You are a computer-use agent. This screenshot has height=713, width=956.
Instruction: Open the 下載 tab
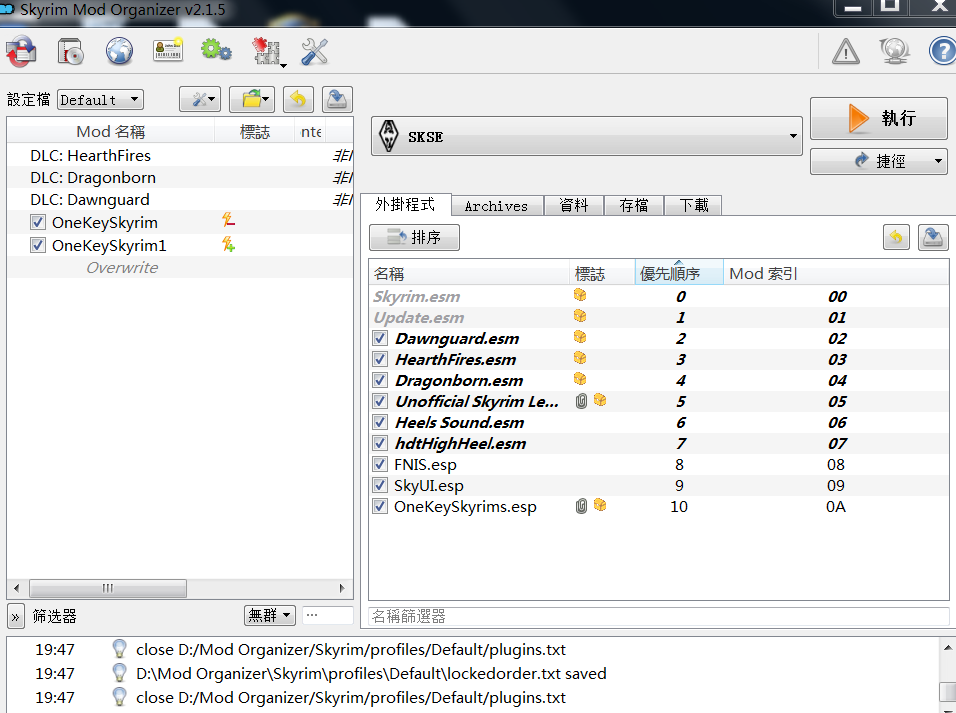coord(694,206)
